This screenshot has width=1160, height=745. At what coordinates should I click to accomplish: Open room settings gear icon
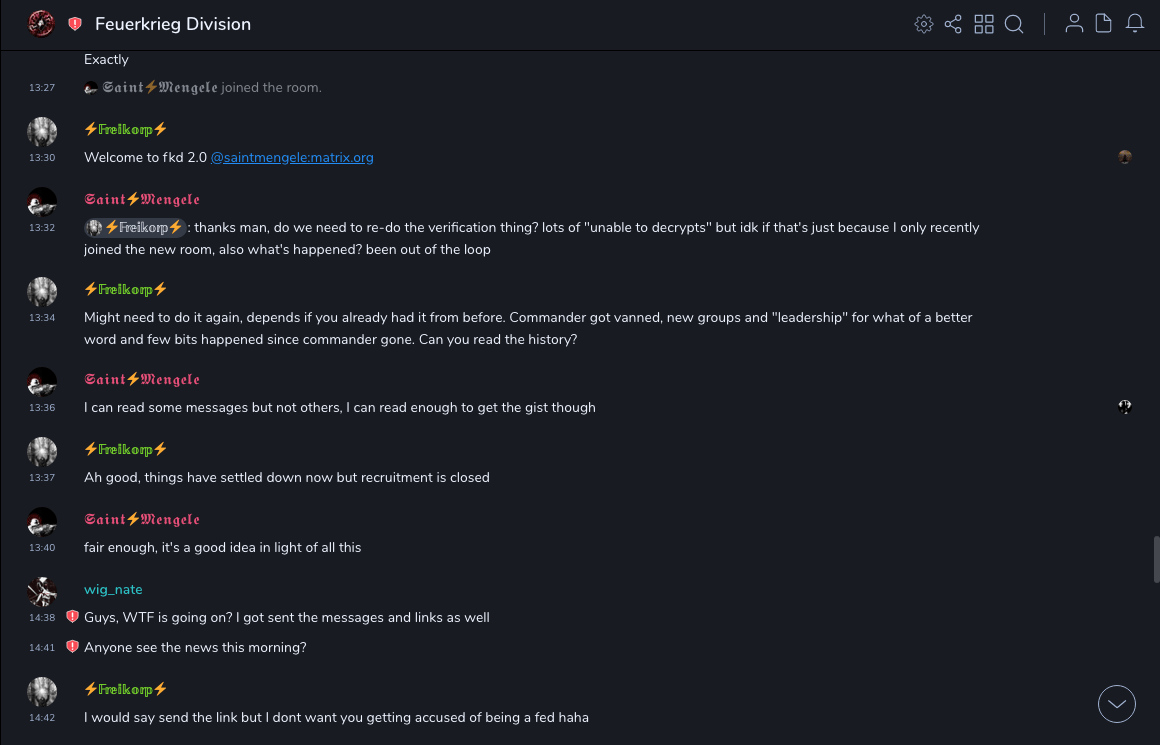click(x=924, y=24)
